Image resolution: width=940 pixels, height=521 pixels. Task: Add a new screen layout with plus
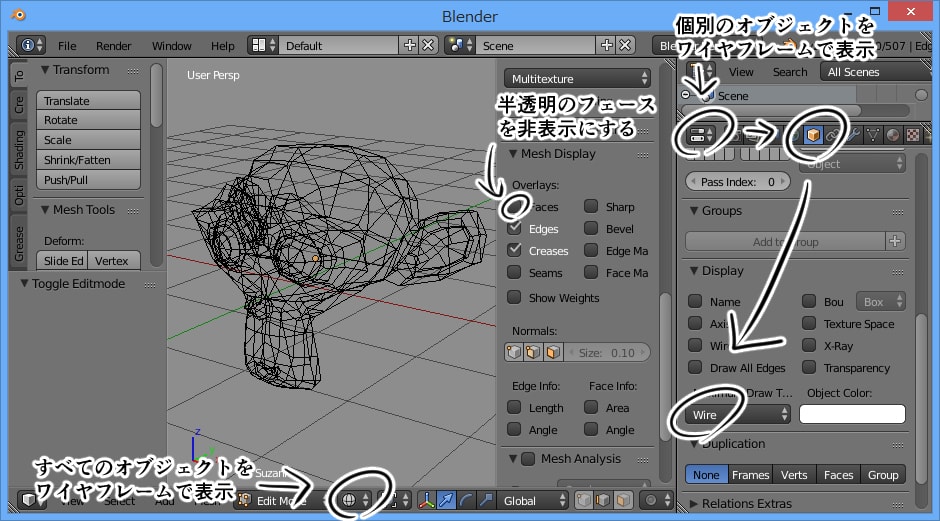[409, 46]
